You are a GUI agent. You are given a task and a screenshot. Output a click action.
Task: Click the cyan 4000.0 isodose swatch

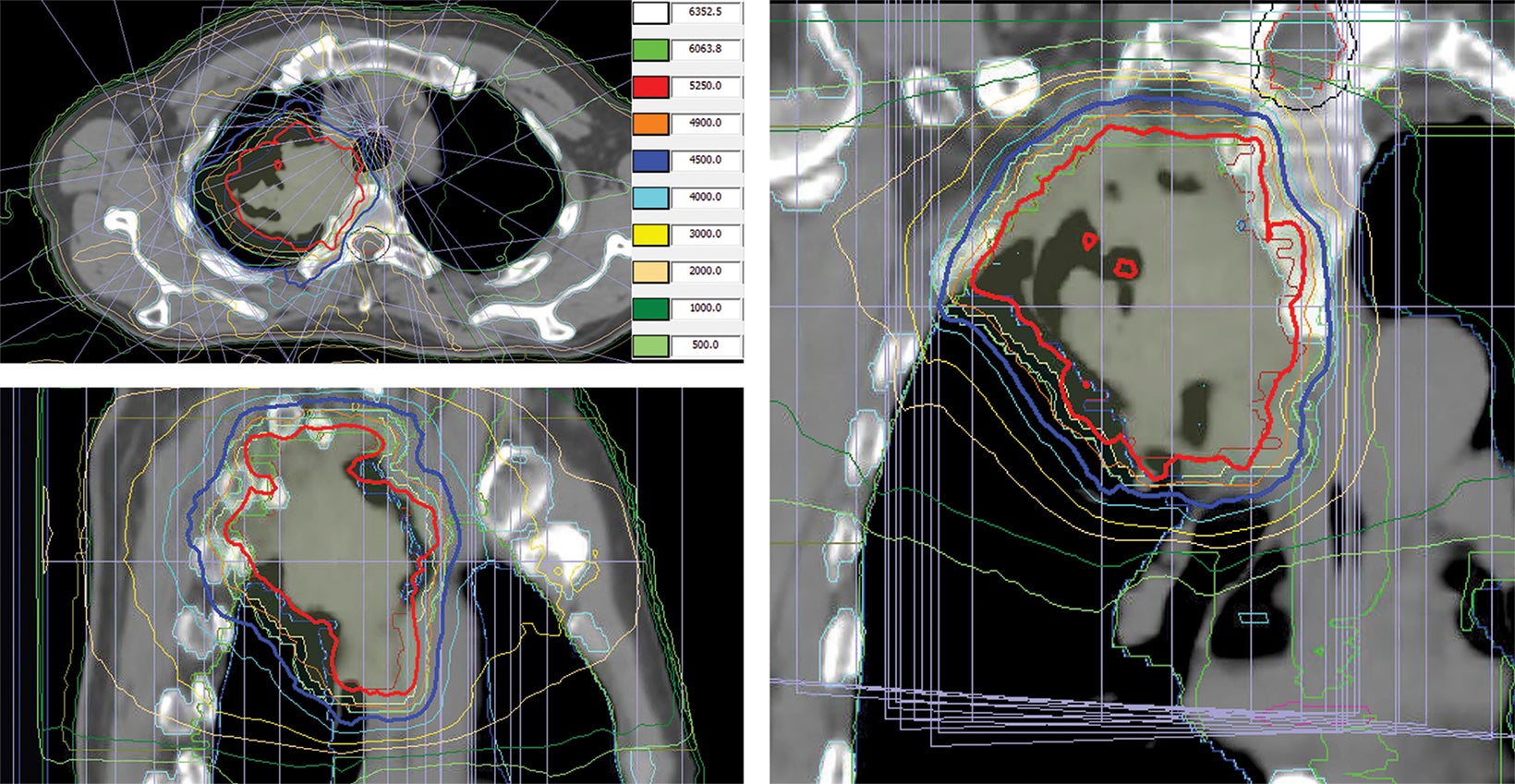click(x=650, y=197)
